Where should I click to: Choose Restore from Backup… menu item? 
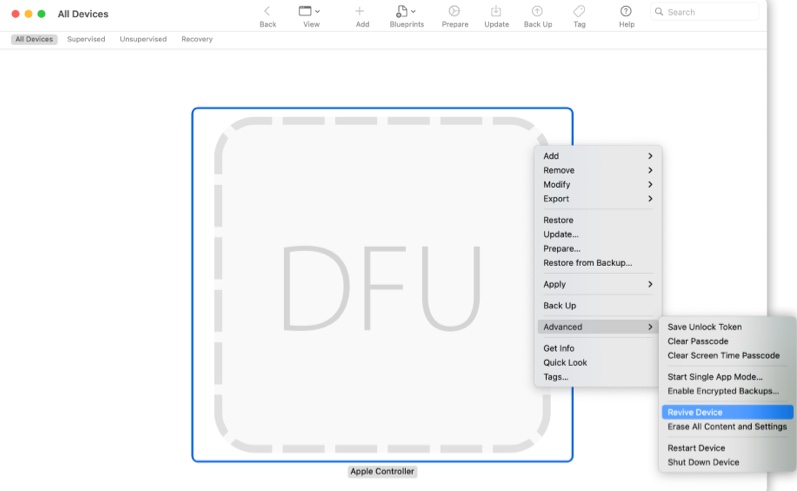[587, 263]
